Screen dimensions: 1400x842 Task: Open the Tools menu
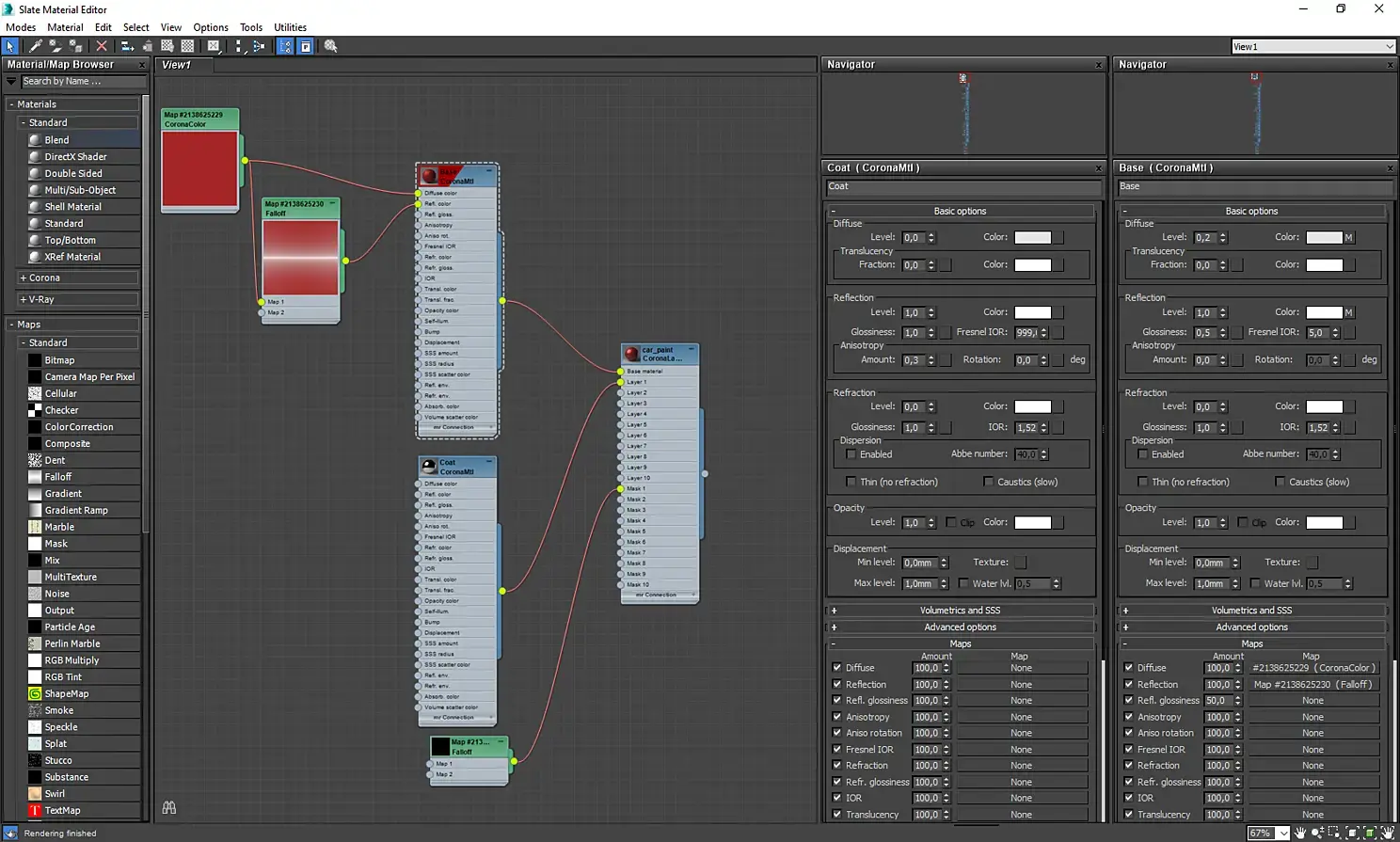point(251,27)
